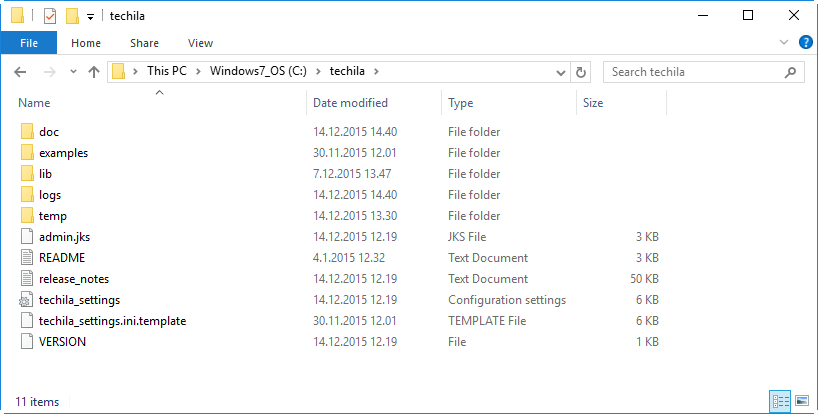Click the search magnifier icon
Viewport: 818px width, 414px height.
pos(790,72)
